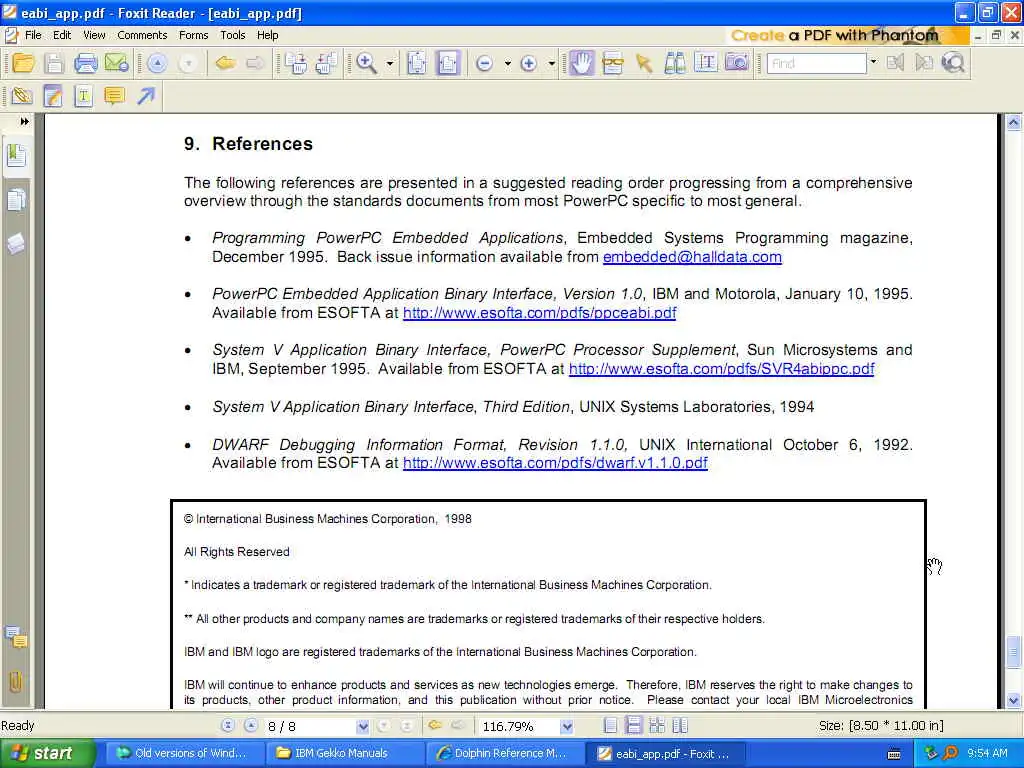Click the Print toolbar icon

coord(86,63)
